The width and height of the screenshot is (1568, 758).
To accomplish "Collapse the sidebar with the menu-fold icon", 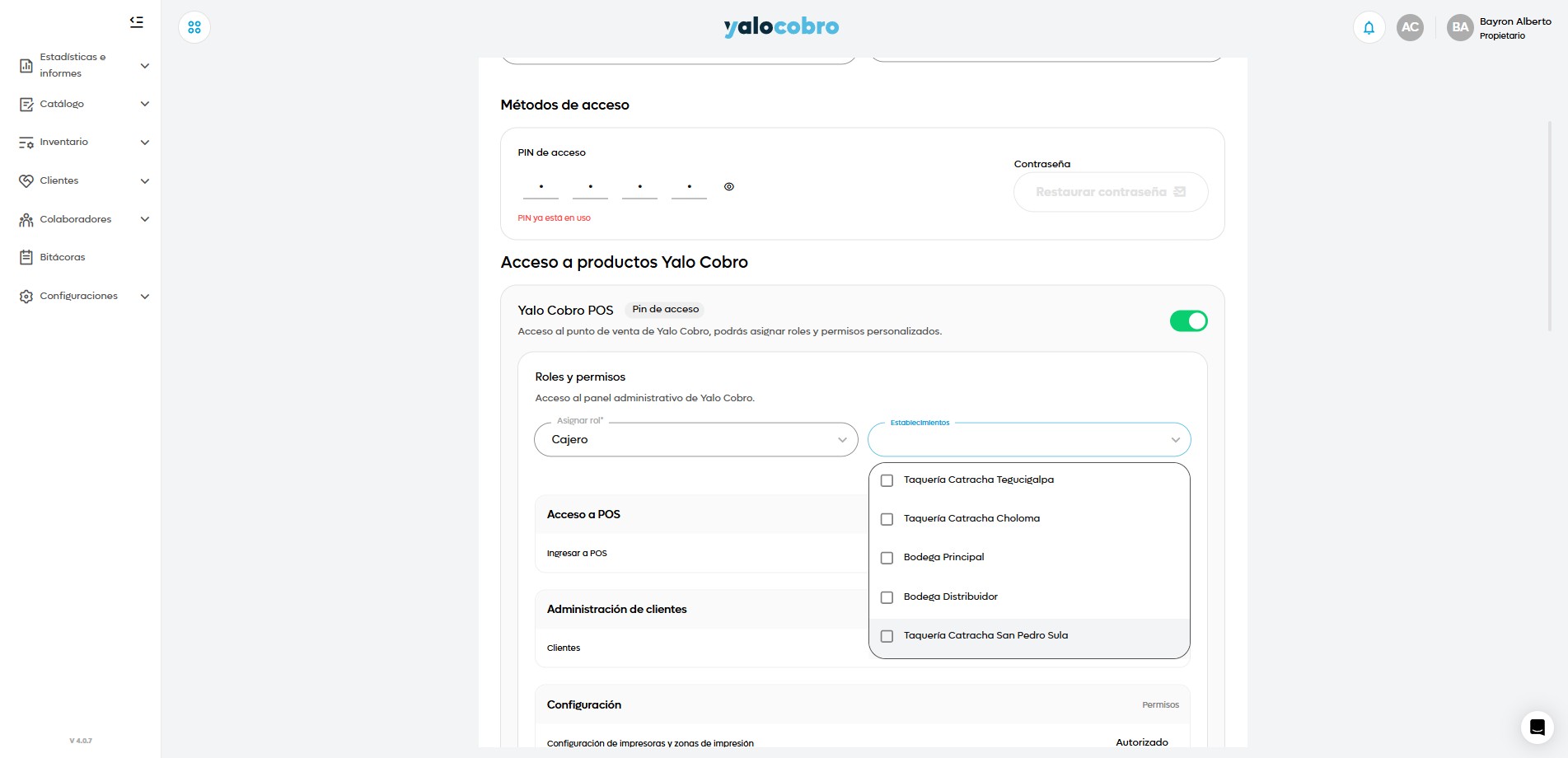I will [137, 22].
